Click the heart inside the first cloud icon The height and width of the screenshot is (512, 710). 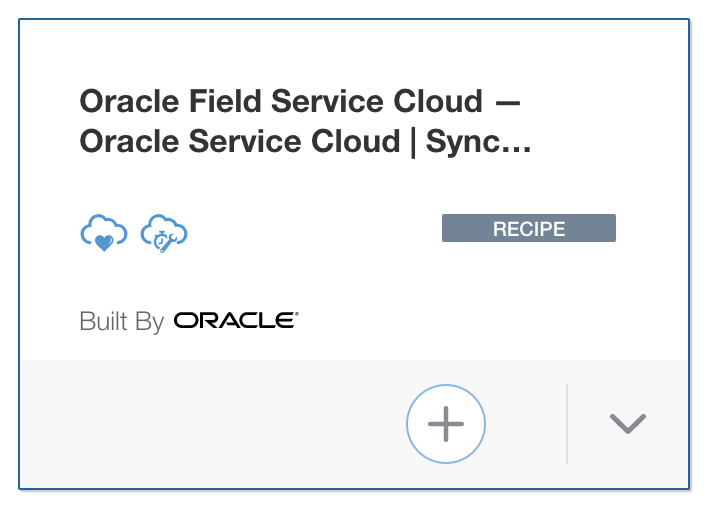(x=101, y=240)
